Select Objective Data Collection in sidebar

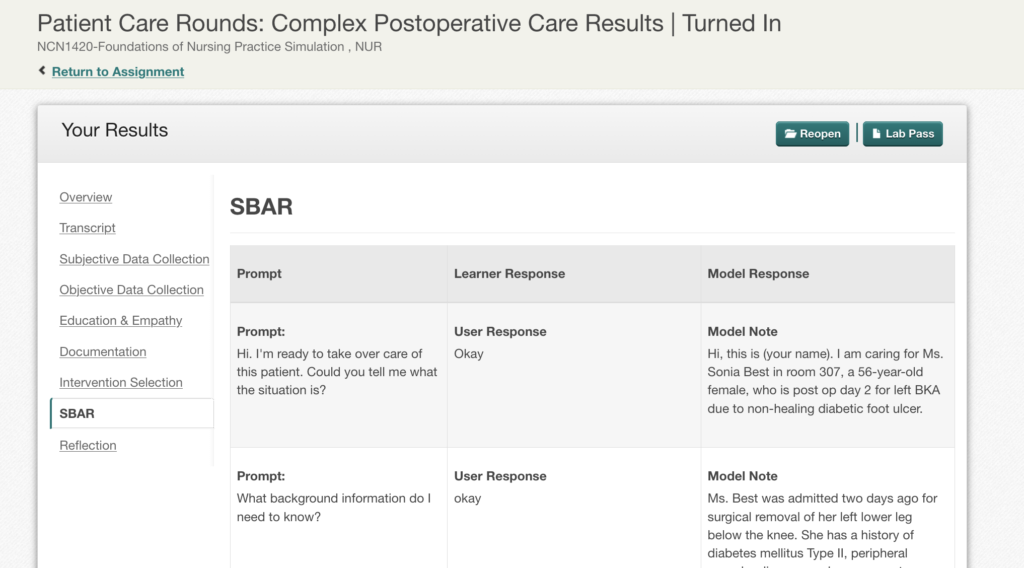(131, 290)
